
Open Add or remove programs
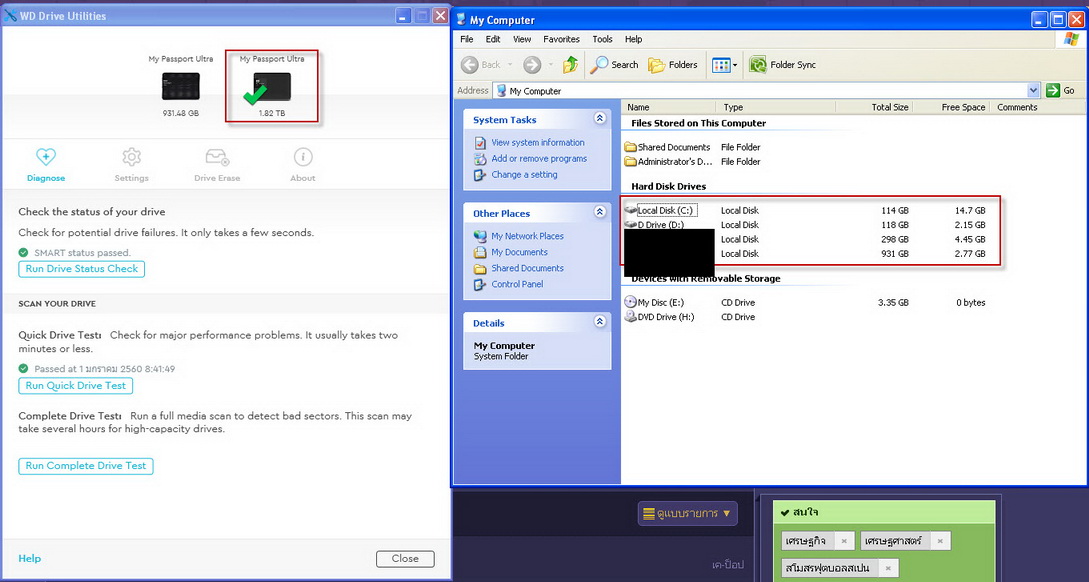(539, 158)
